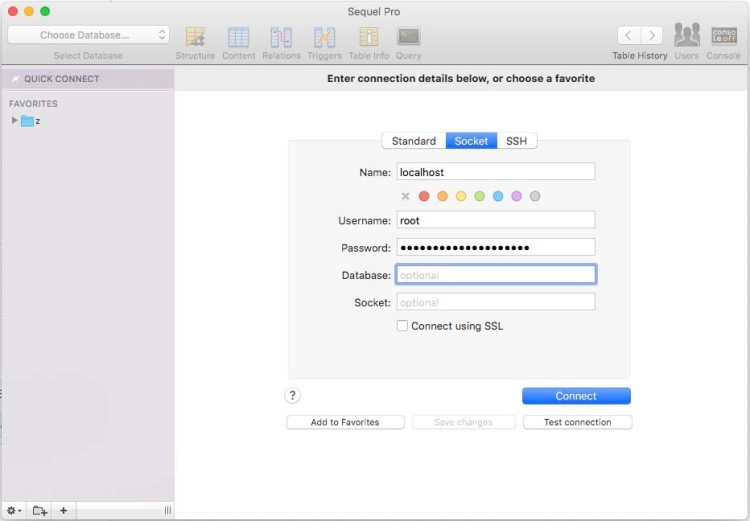Click the Username field containing root

(496, 220)
